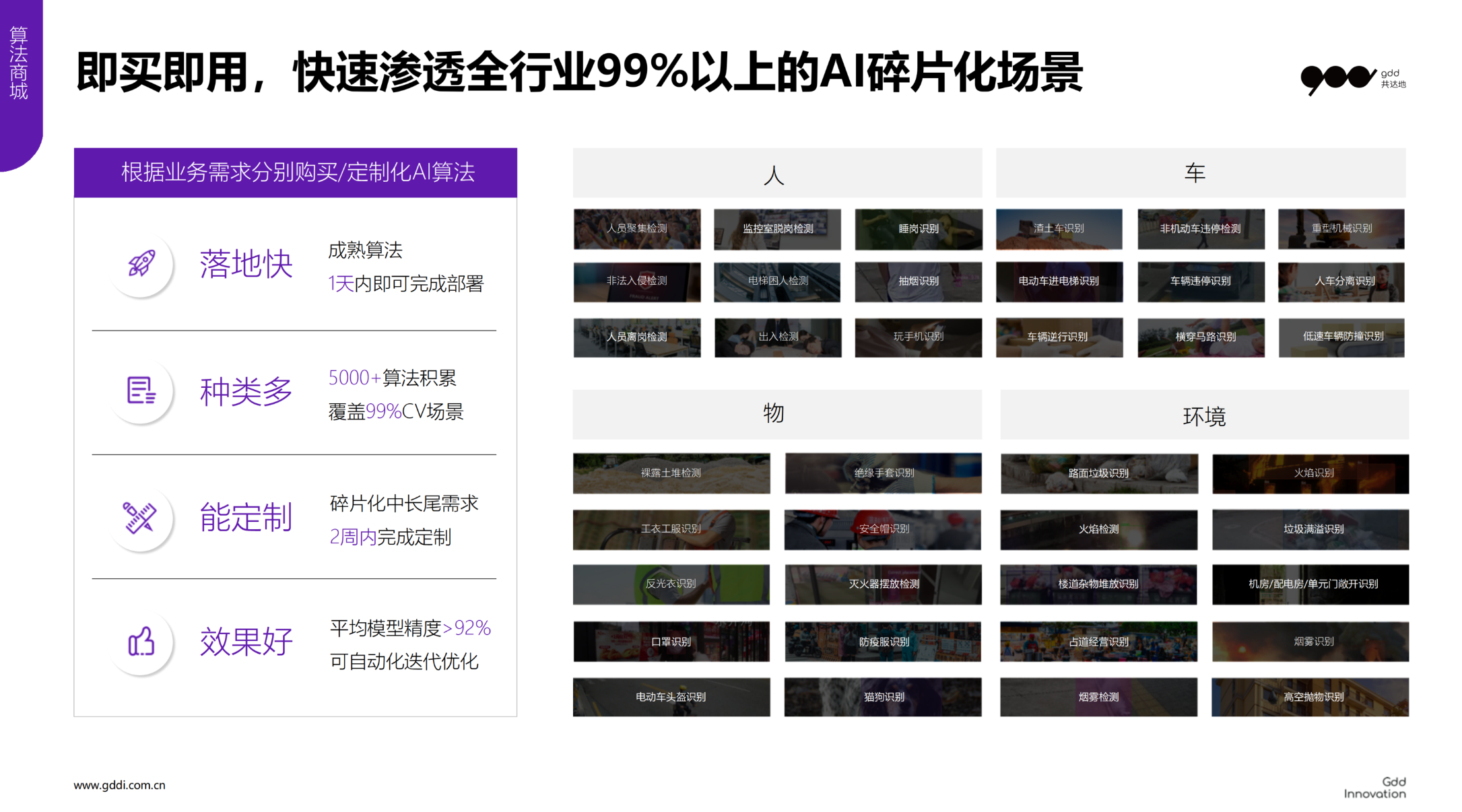
Task: Click the text 2周内完成定制
Action: coord(391,537)
